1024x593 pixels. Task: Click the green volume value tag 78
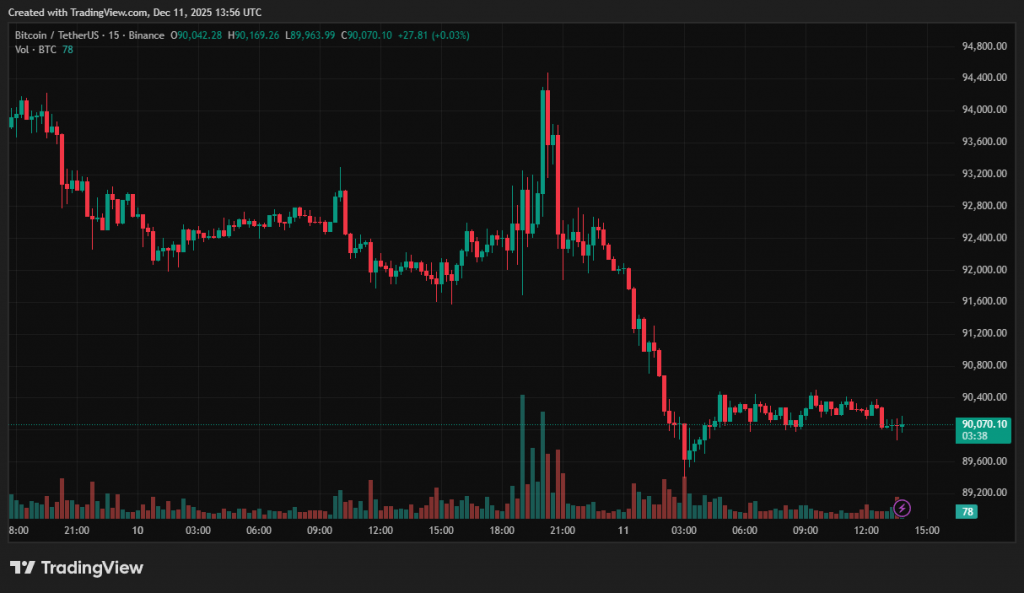click(966, 511)
